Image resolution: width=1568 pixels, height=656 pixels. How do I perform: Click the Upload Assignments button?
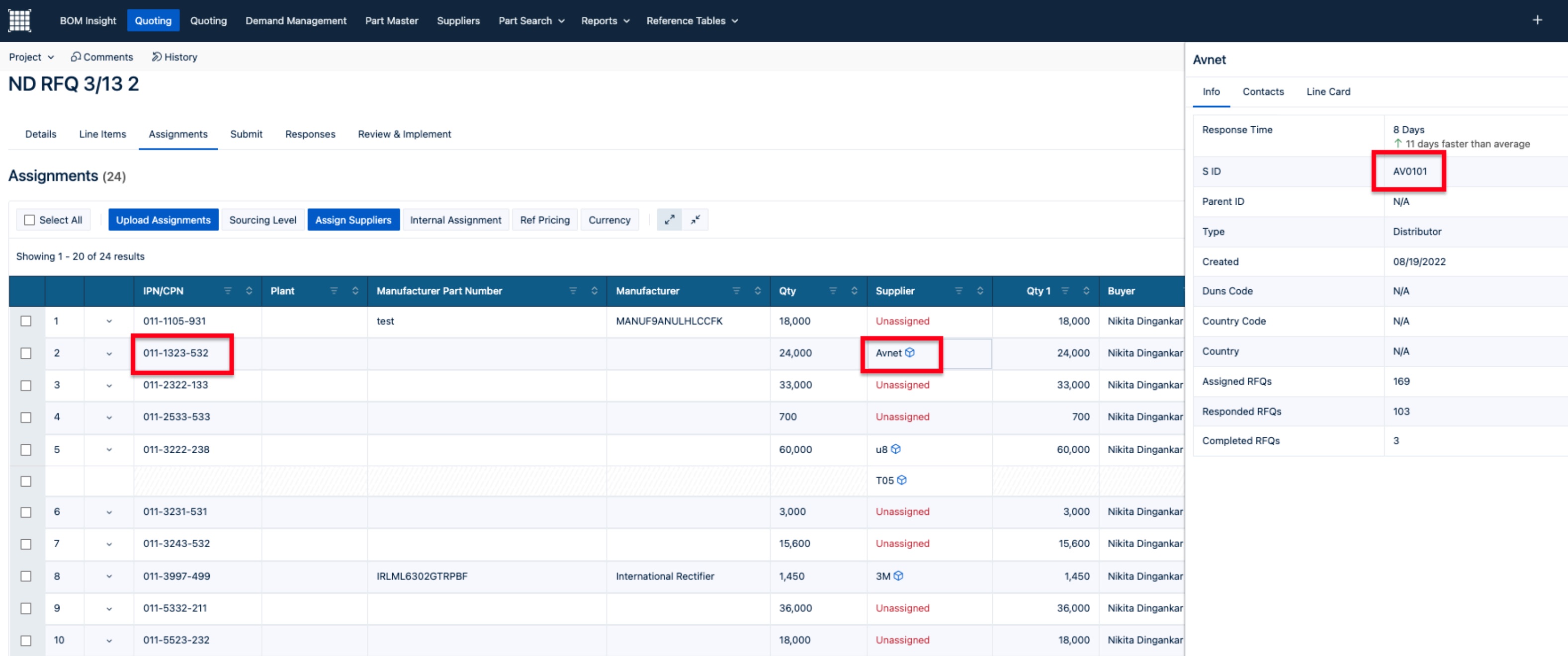[x=163, y=220]
